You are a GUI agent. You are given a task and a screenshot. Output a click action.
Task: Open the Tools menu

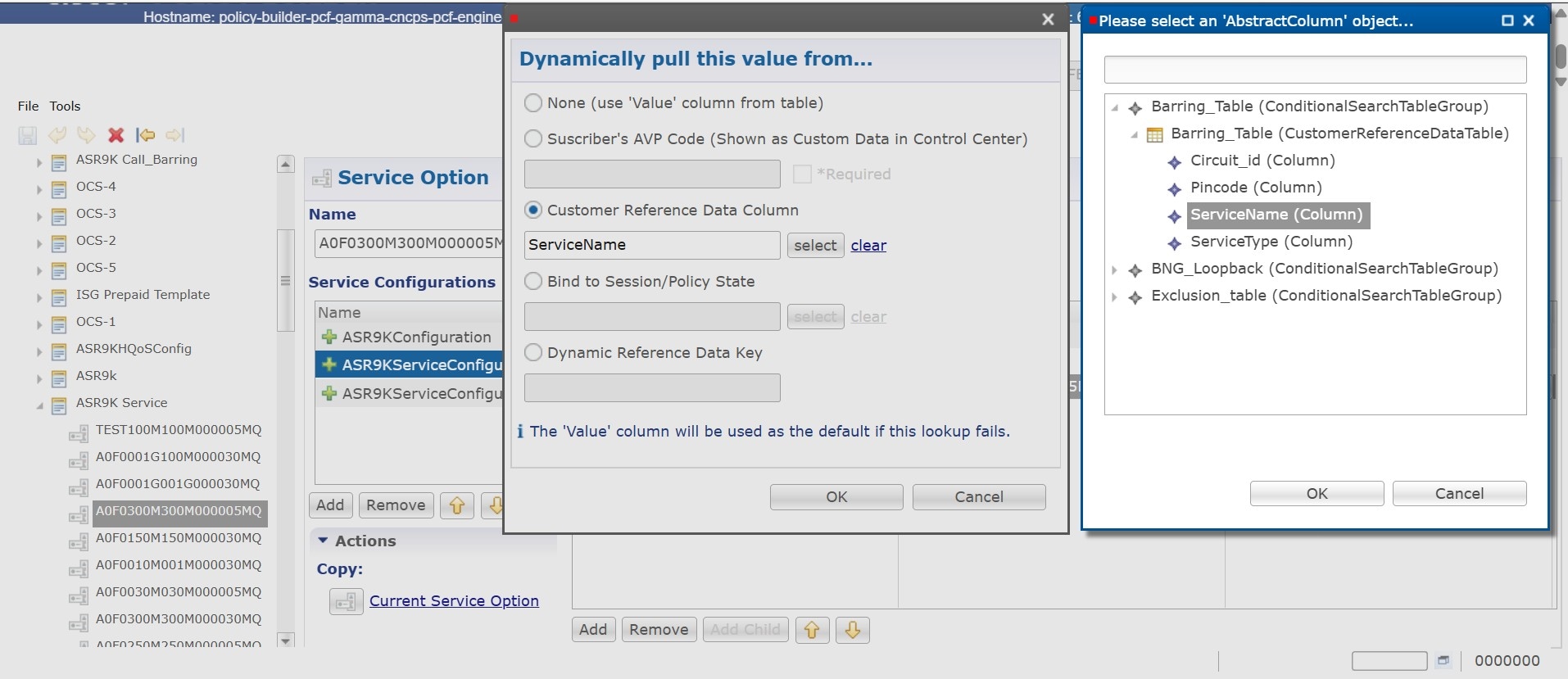(65, 106)
